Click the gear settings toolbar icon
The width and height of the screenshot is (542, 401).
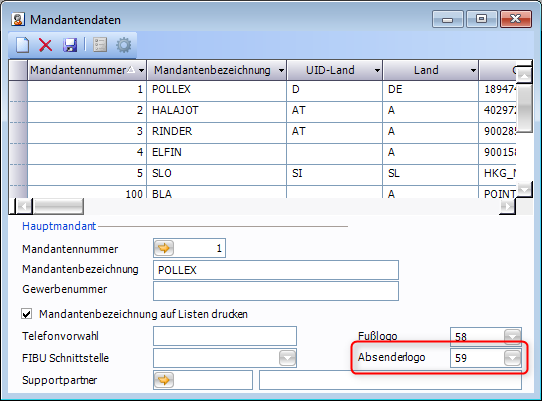(124, 45)
